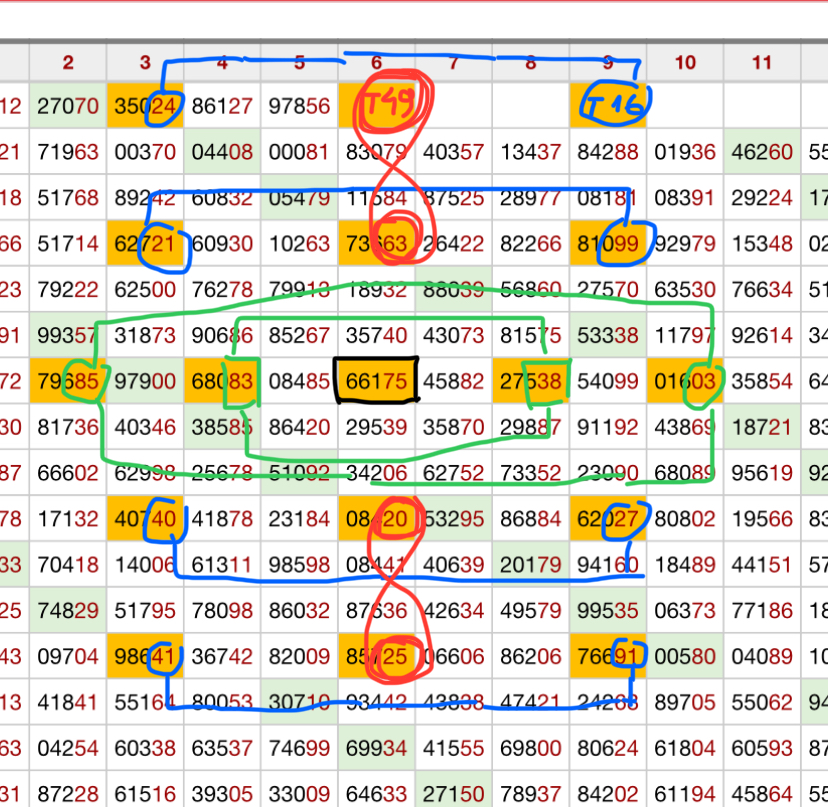
Task: Select the black-bordered cell 66175
Action: [376, 381]
